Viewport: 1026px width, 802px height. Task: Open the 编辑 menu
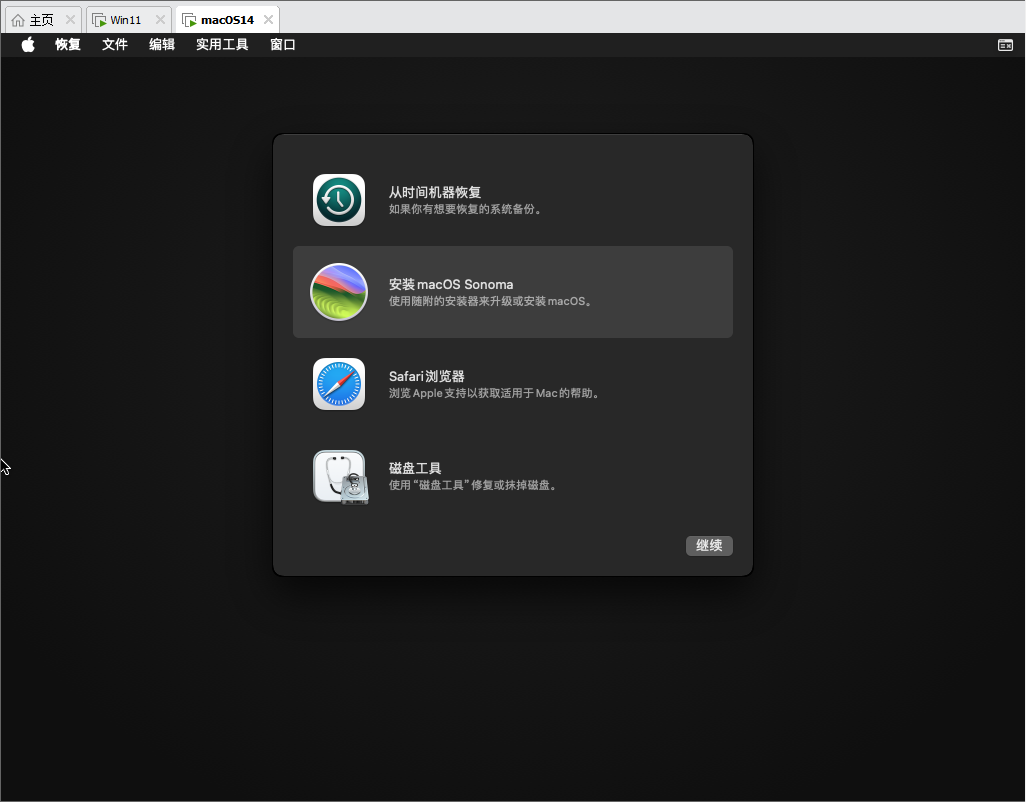[162, 44]
